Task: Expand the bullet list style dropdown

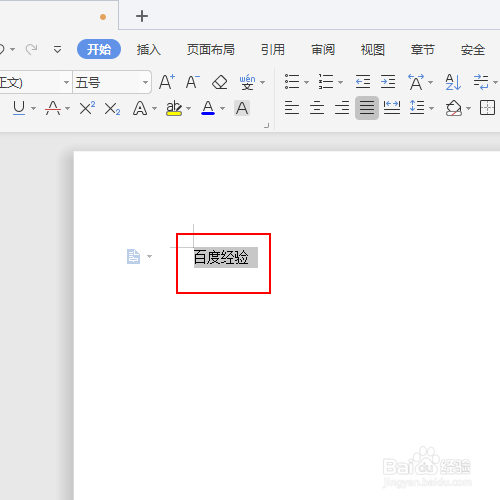Action: click(306, 82)
